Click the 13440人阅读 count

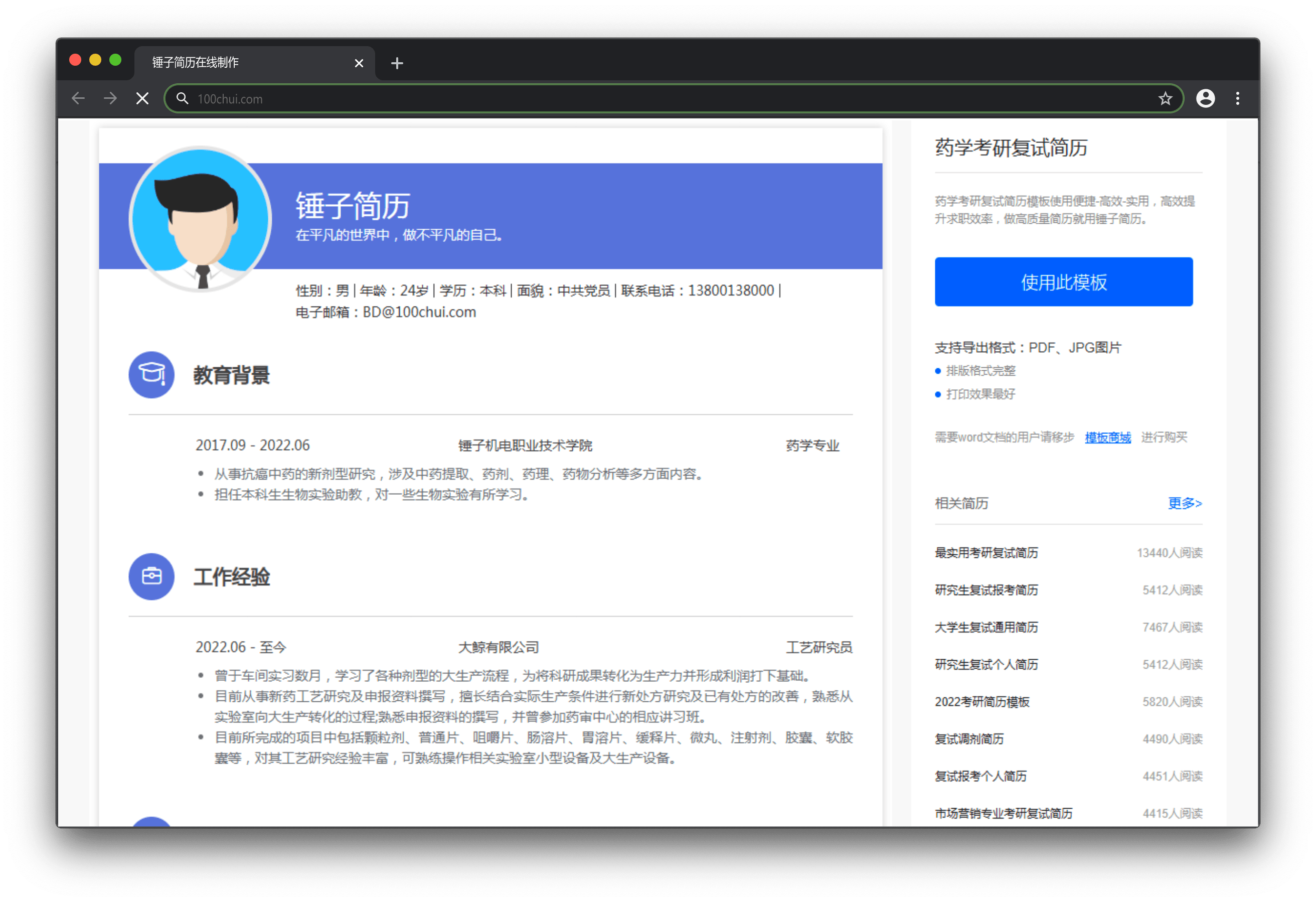1170,553
